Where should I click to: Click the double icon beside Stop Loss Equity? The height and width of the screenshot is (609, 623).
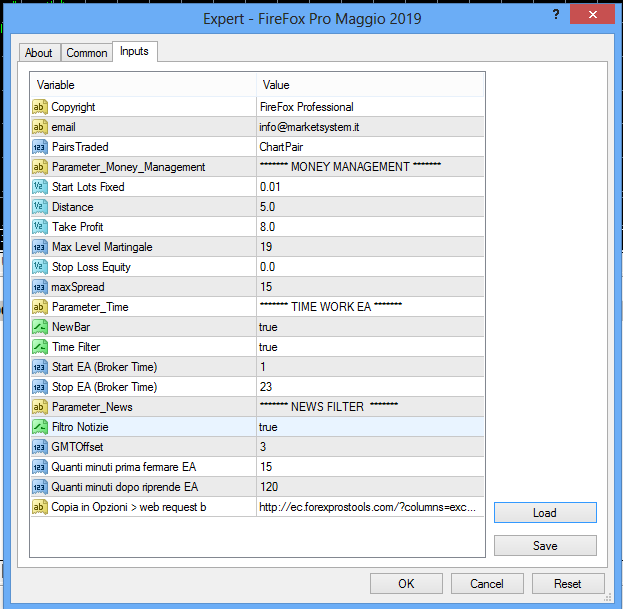(40, 267)
